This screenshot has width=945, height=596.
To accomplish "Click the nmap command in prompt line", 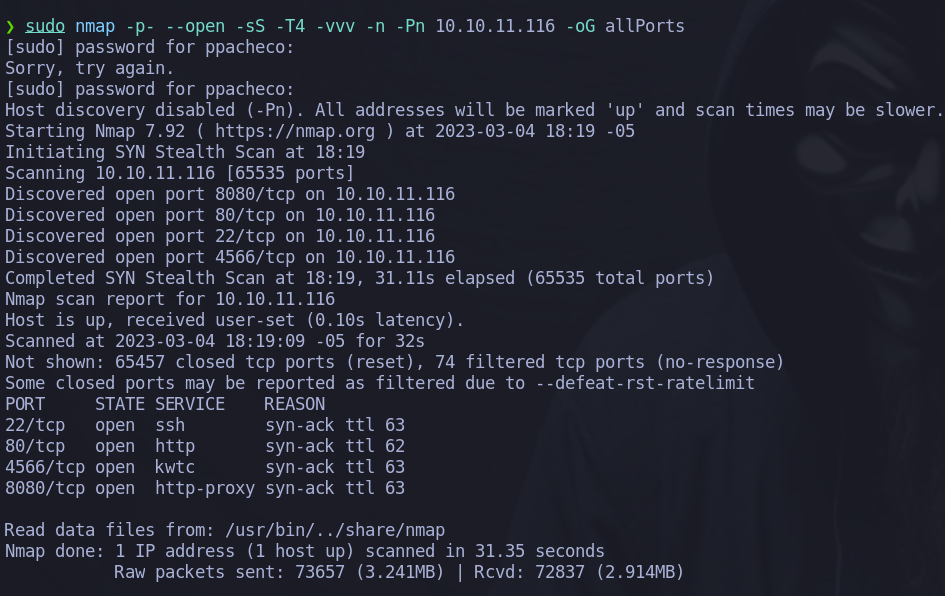I will coord(95,27).
